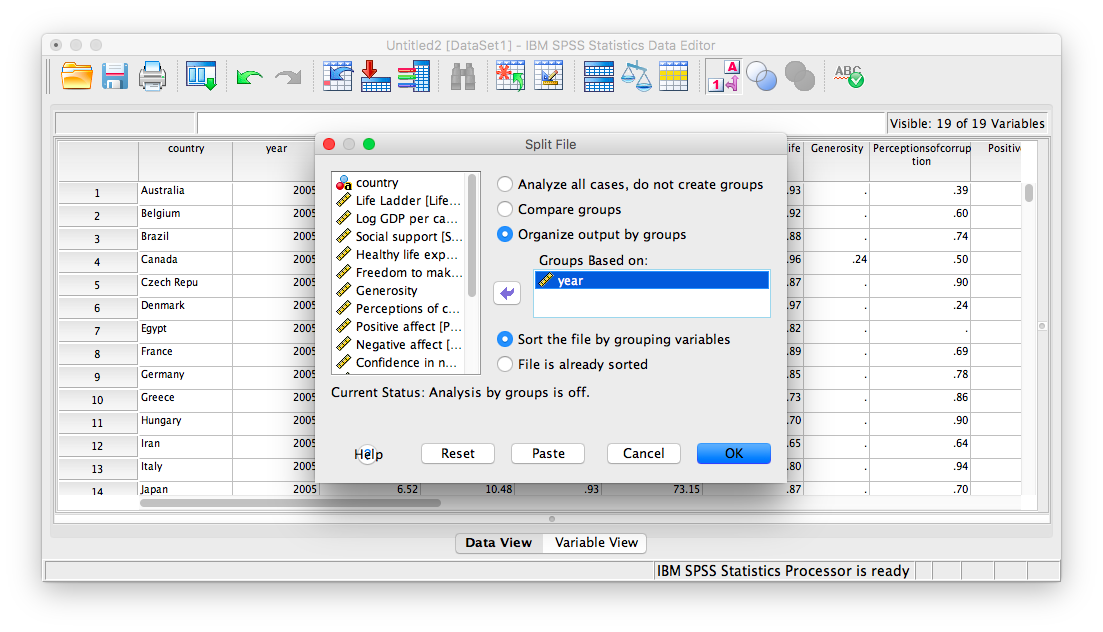1103x632 pixels.
Task: Select 'Healthy life exp...' variable
Action: [399, 255]
